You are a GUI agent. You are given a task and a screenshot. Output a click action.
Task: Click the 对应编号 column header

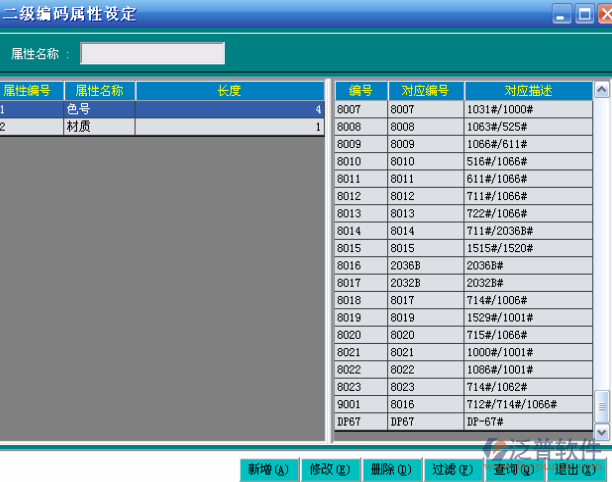coord(425,91)
